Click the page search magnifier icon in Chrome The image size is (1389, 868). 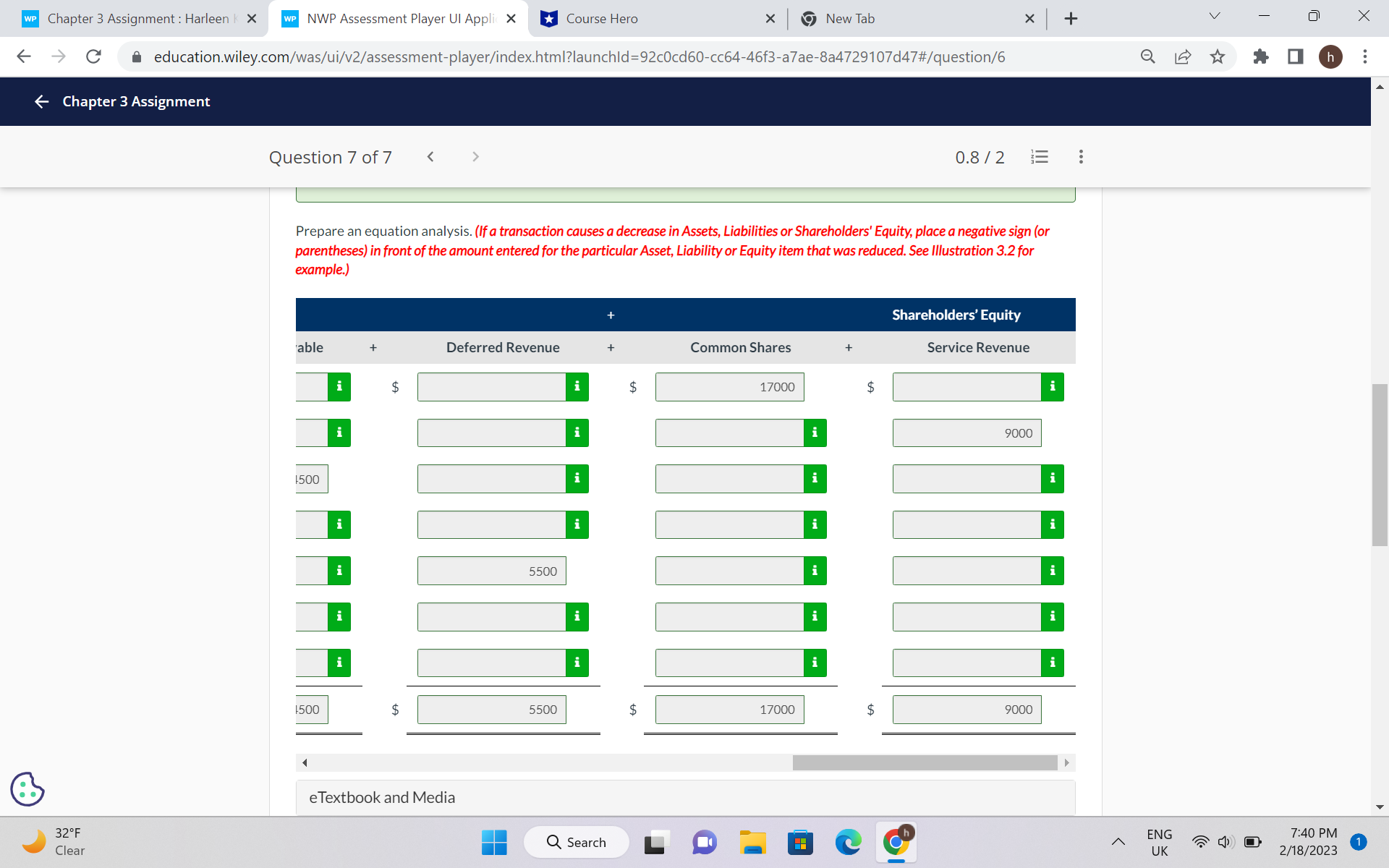tap(1147, 56)
